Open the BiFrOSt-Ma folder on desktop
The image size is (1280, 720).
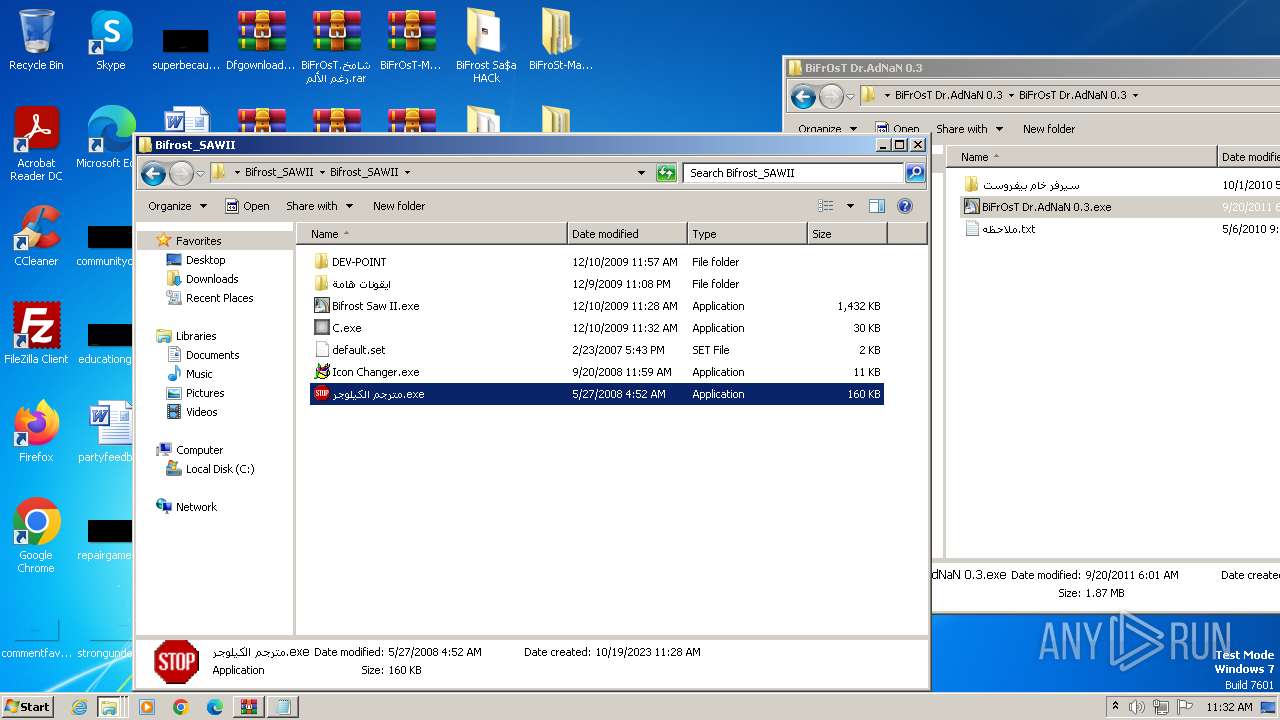[x=560, y=40]
